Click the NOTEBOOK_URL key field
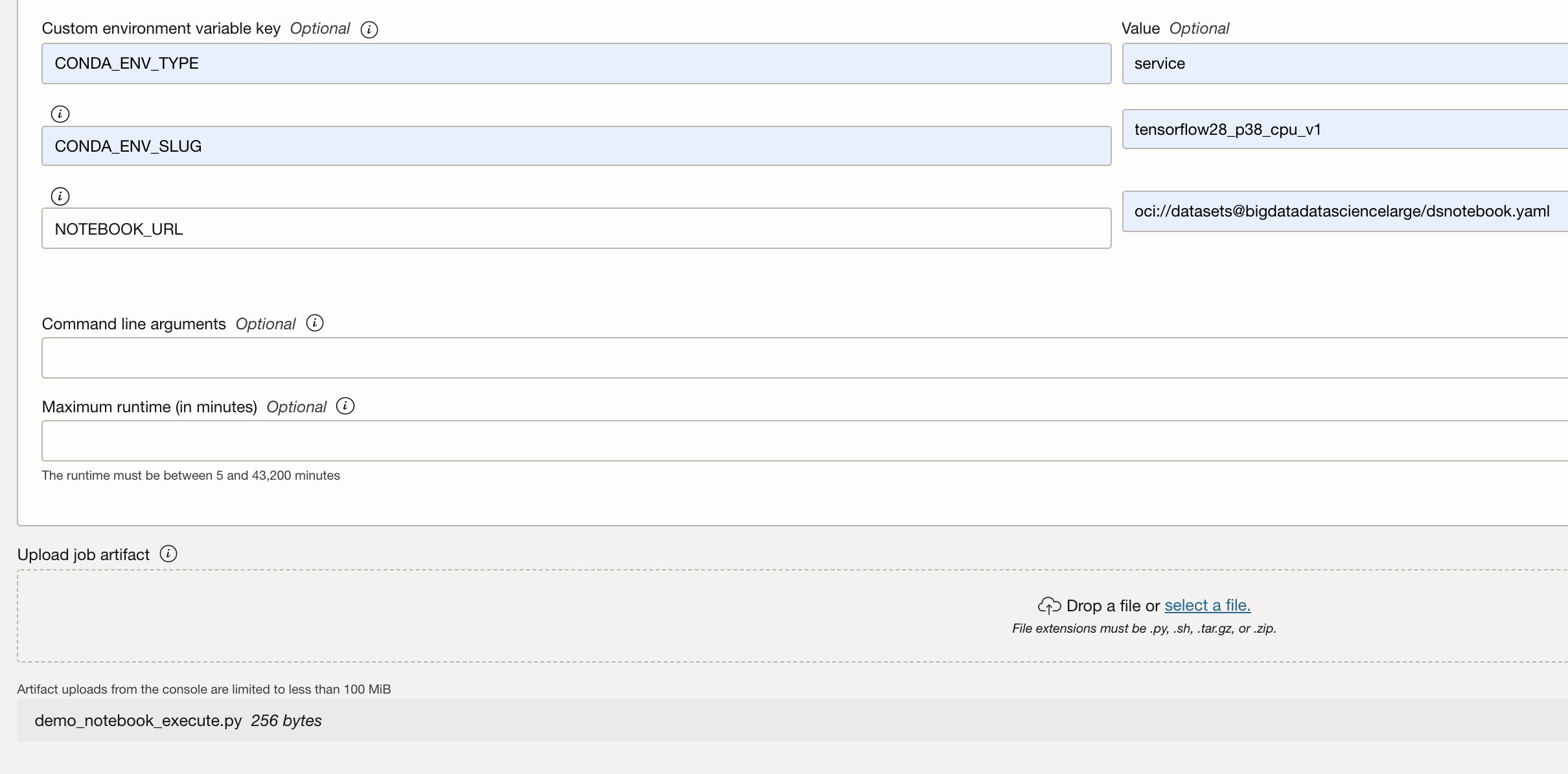Screen dimensions: 1568x774 pos(575,228)
